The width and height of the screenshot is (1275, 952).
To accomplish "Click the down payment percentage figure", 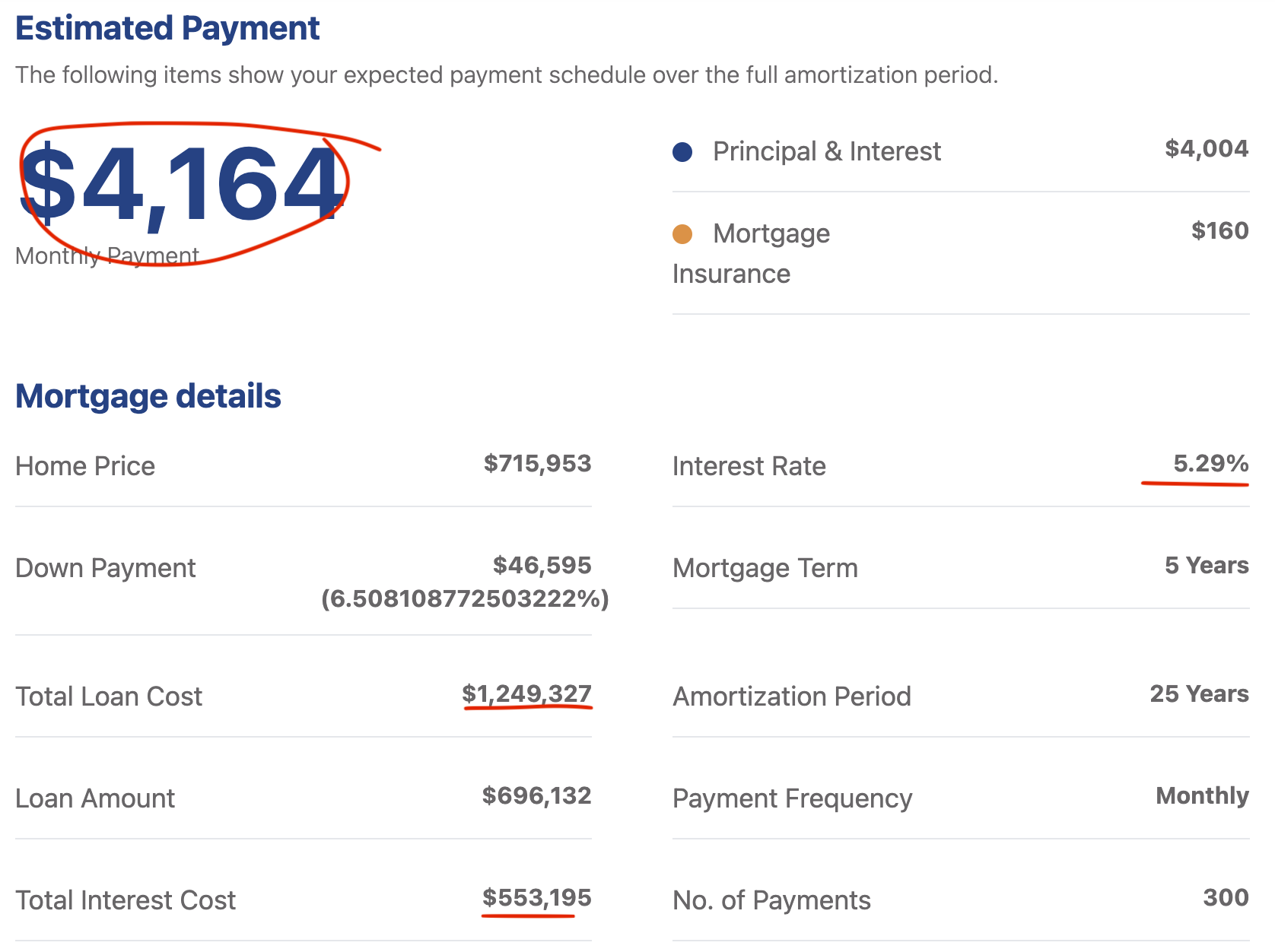I will (x=465, y=599).
